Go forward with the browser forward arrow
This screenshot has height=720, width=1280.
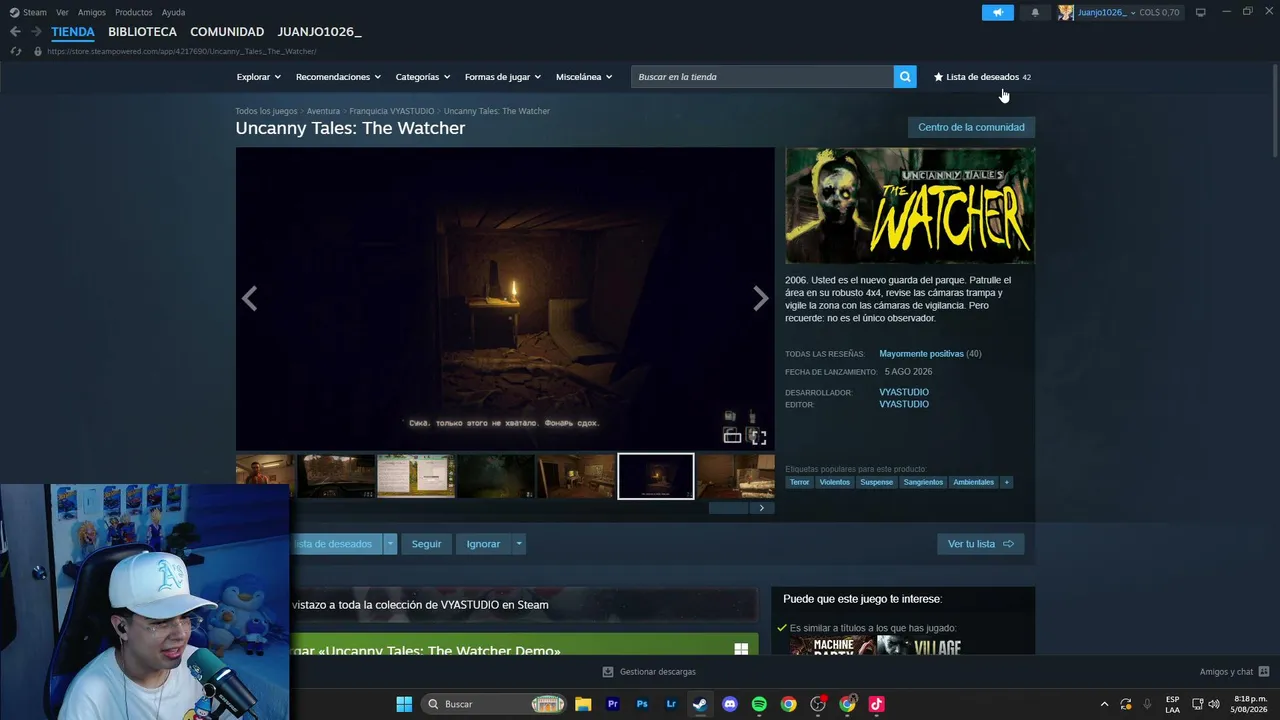coord(36,32)
